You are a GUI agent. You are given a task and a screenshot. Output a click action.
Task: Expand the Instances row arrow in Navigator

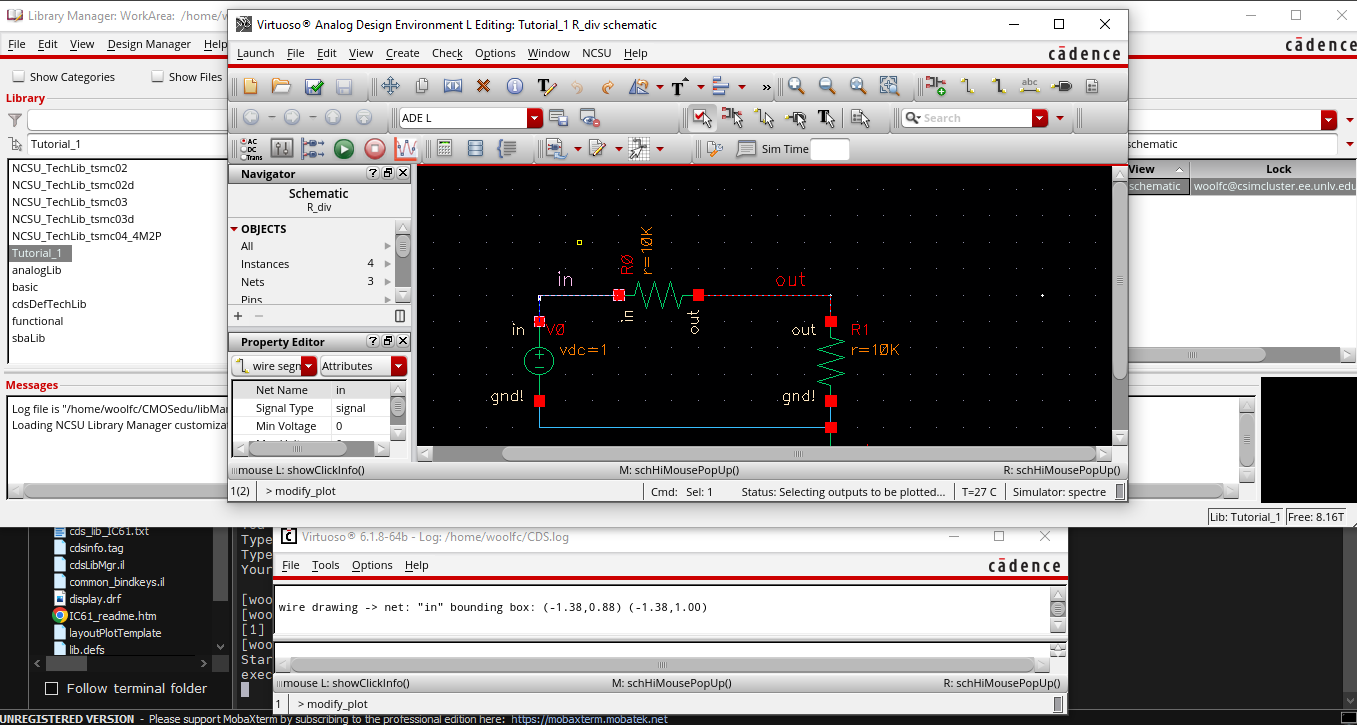[388, 264]
